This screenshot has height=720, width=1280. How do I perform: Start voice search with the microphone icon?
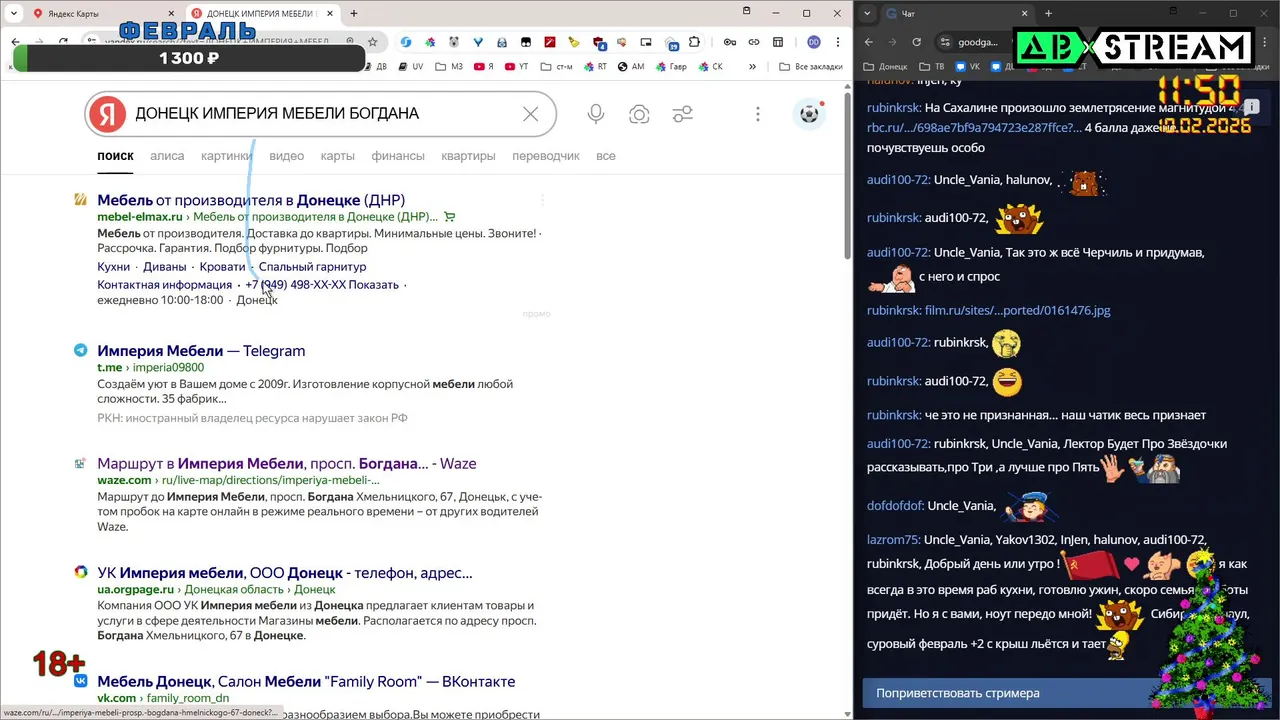596,114
